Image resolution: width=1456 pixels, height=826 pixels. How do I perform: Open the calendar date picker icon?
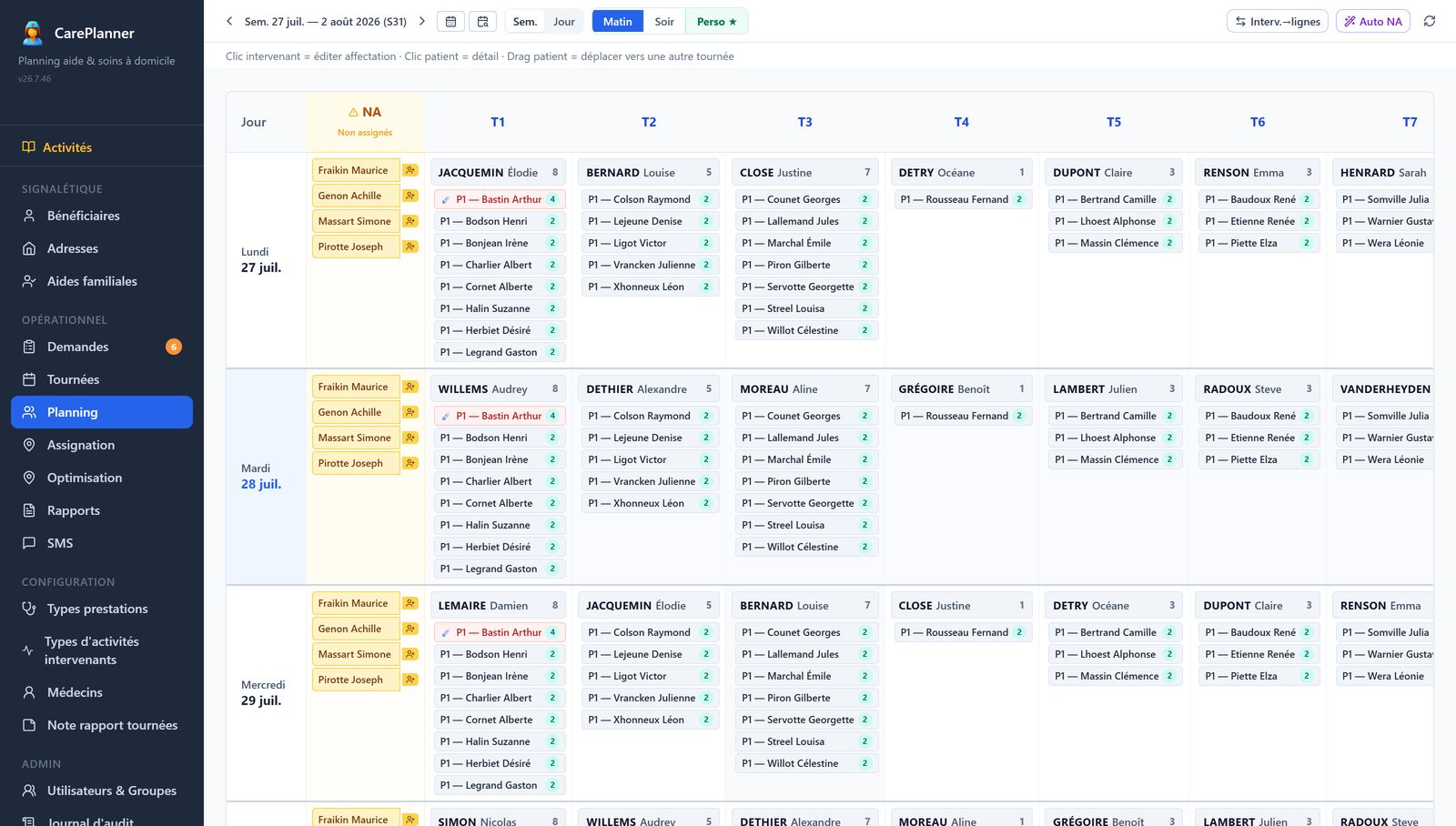coord(450,22)
